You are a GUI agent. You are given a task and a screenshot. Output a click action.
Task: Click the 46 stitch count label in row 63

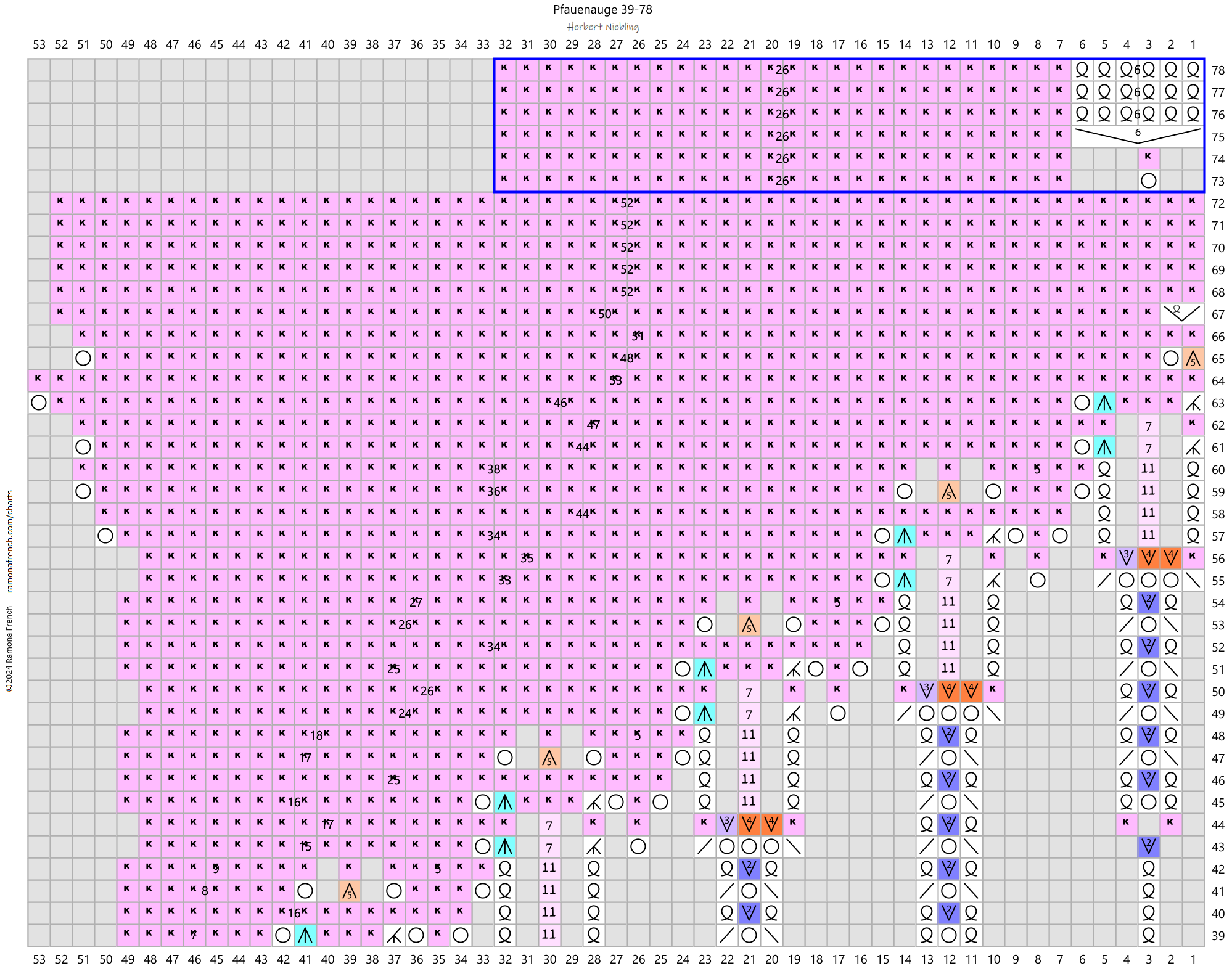[560, 403]
